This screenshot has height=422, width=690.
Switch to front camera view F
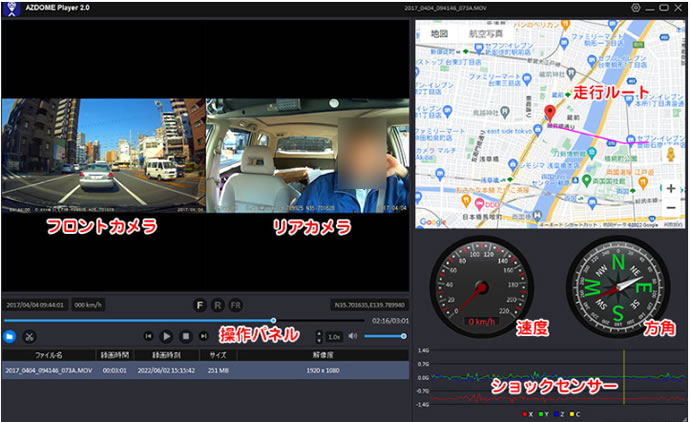click(x=198, y=304)
